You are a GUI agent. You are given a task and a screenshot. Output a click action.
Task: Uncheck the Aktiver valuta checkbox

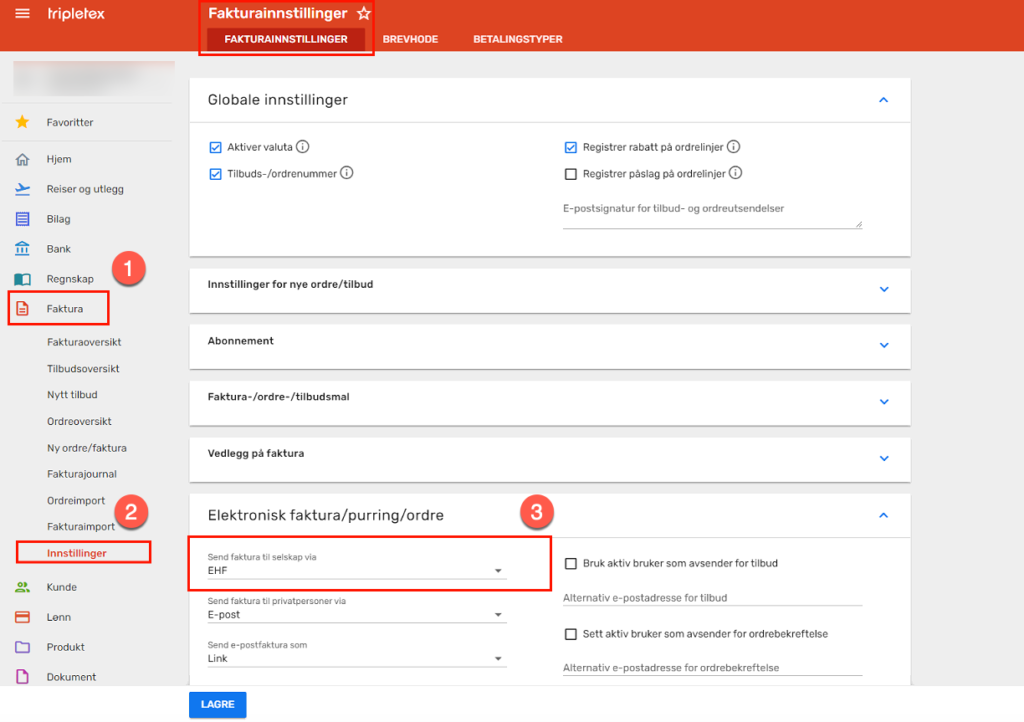[215, 147]
